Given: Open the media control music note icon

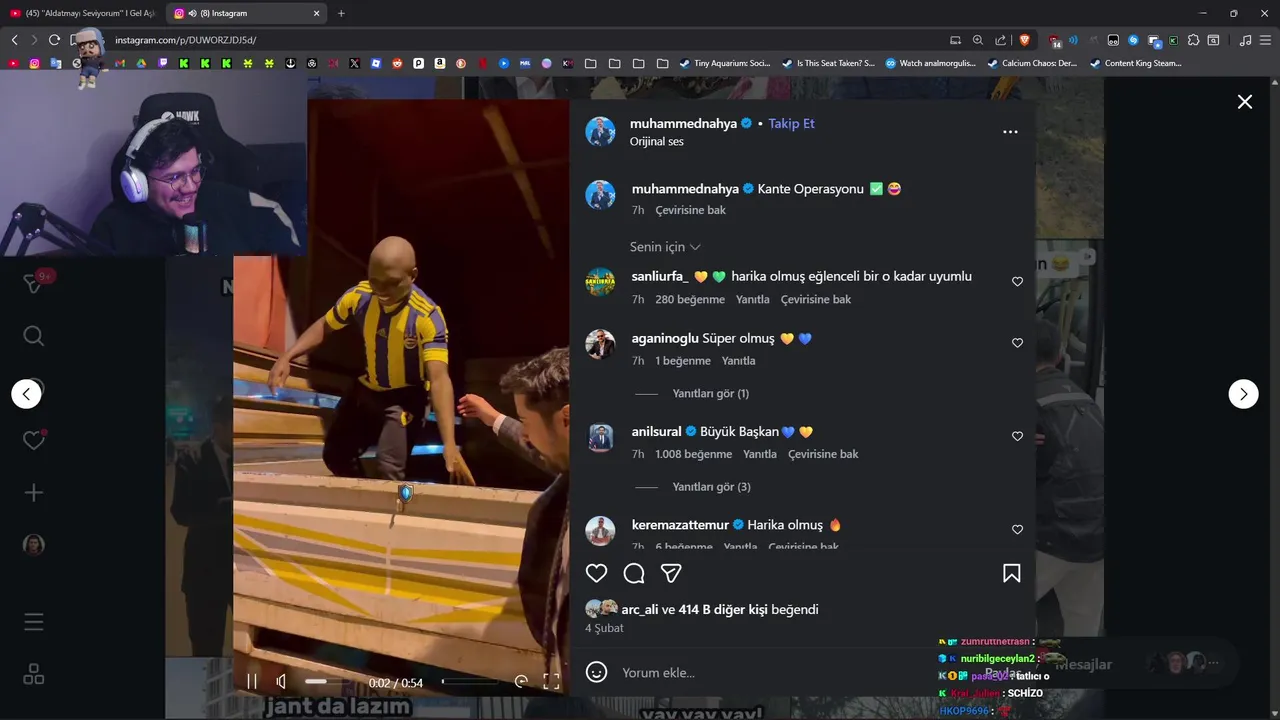Looking at the screenshot, I should (1245, 40).
